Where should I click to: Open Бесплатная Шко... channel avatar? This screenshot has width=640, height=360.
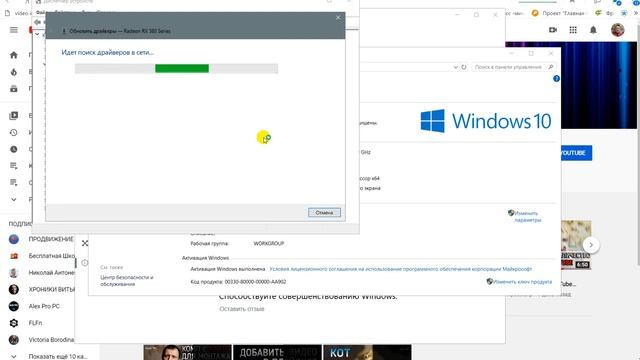(14, 256)
